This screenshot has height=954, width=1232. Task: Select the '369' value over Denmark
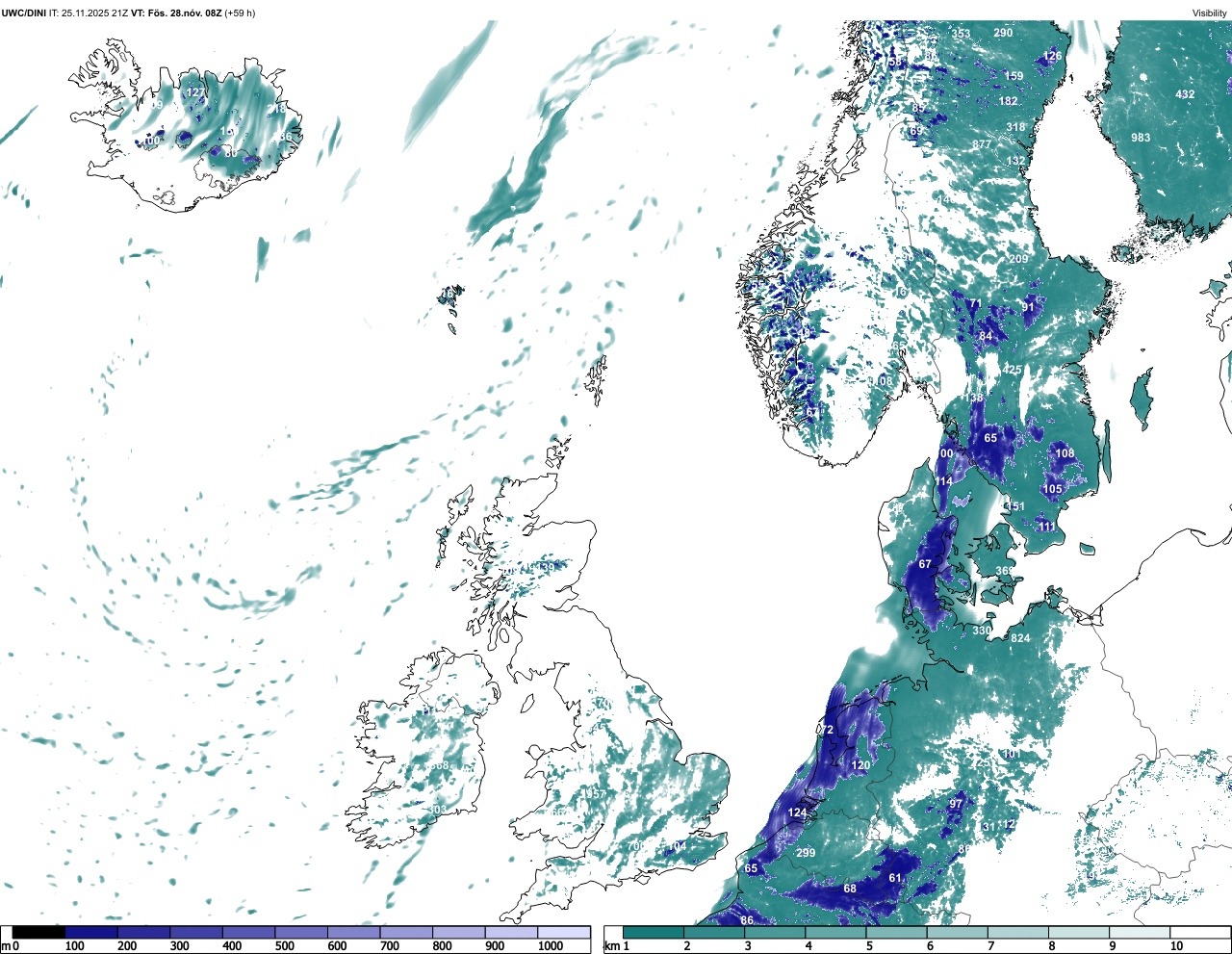click(1004, 571)
